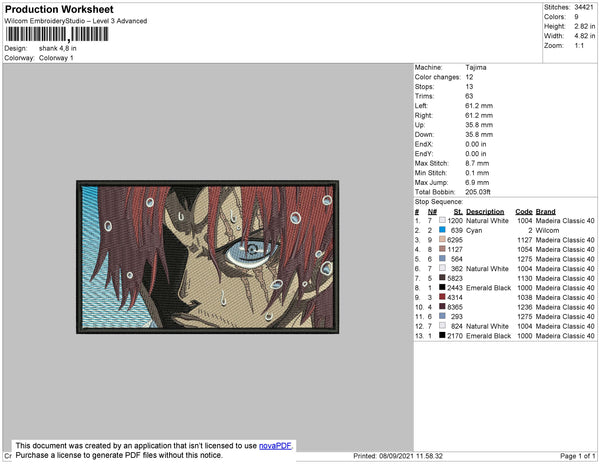The image size is (600, 464).
Task: Click the code 1236 in row 10
Action: 524,307
